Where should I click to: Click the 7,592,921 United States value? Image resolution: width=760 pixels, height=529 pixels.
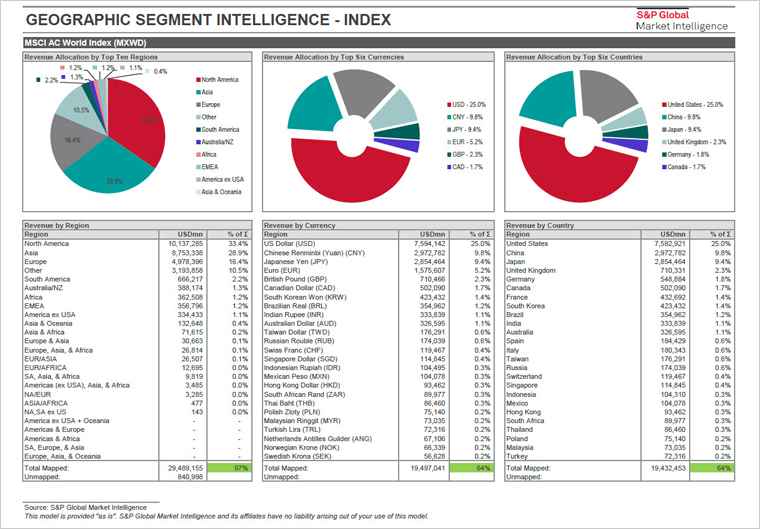point(670,244)
